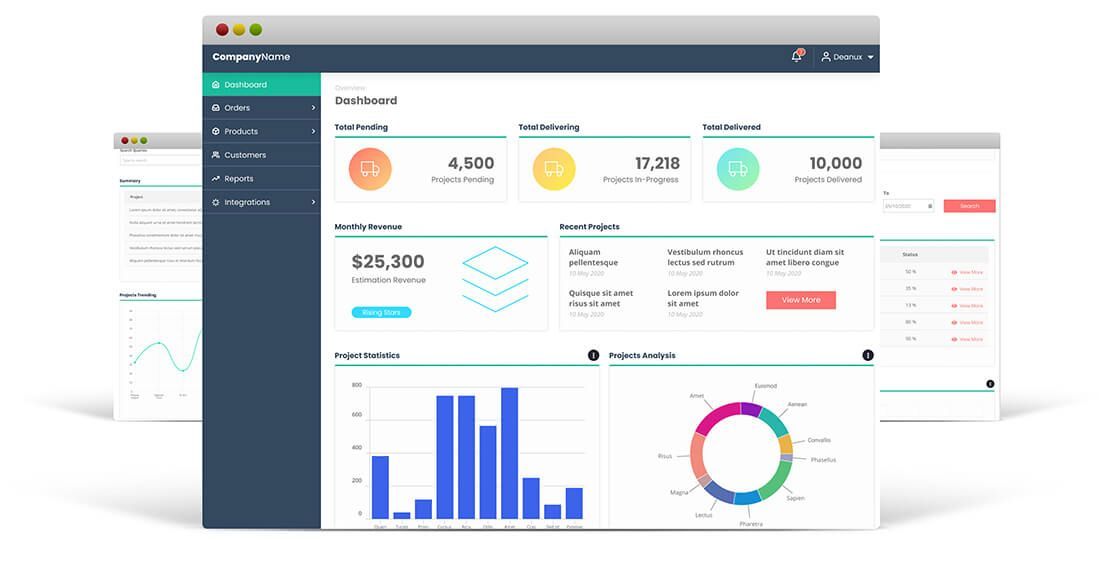Screen dimensions: 1110x576
Task: Click the orange Convallis segment of the donut chart
Action: [x=785, y=444]
